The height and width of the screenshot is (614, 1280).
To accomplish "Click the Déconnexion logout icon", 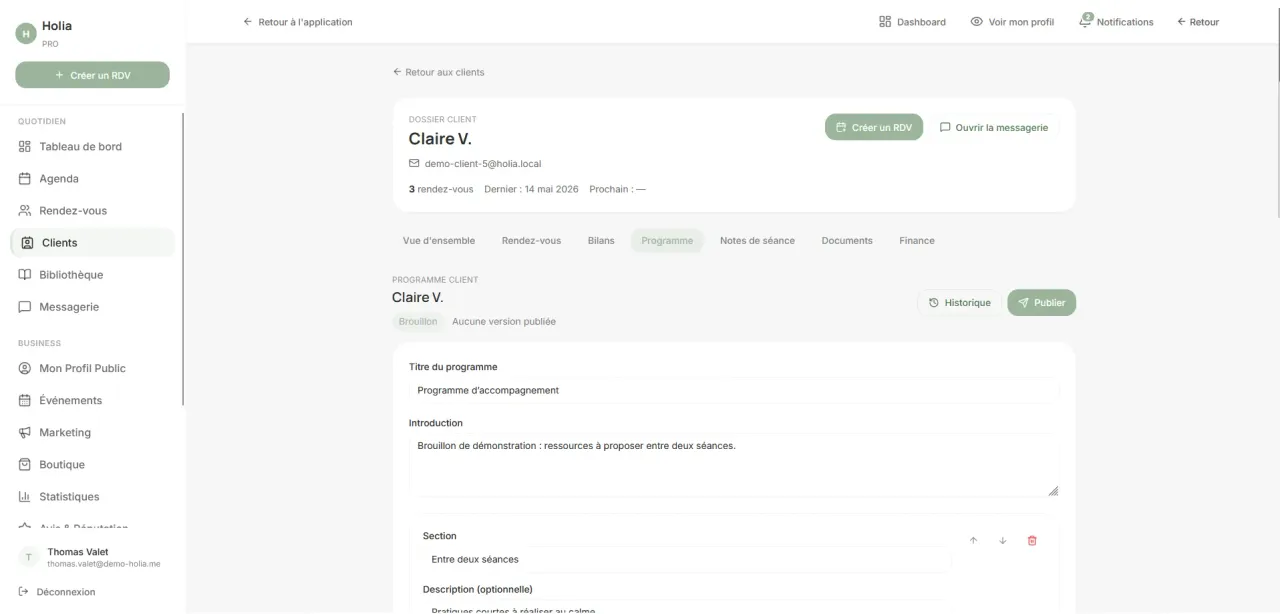I will (x=24, y=592).
